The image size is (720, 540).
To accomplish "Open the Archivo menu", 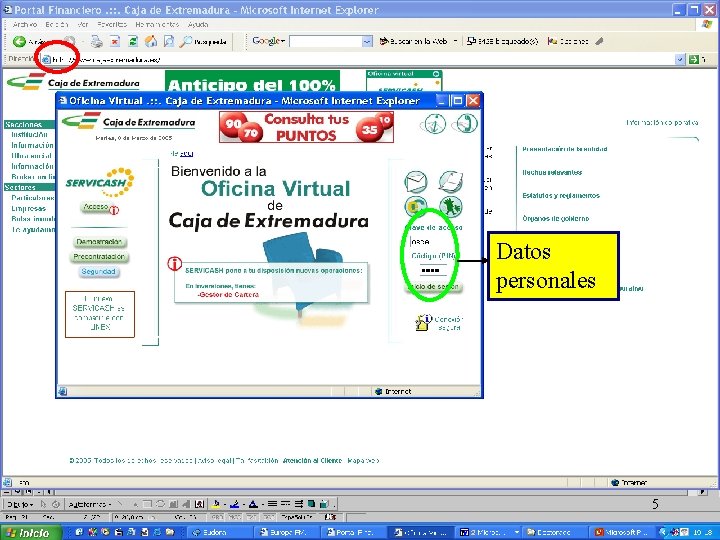I will click(x=25, y=24).
